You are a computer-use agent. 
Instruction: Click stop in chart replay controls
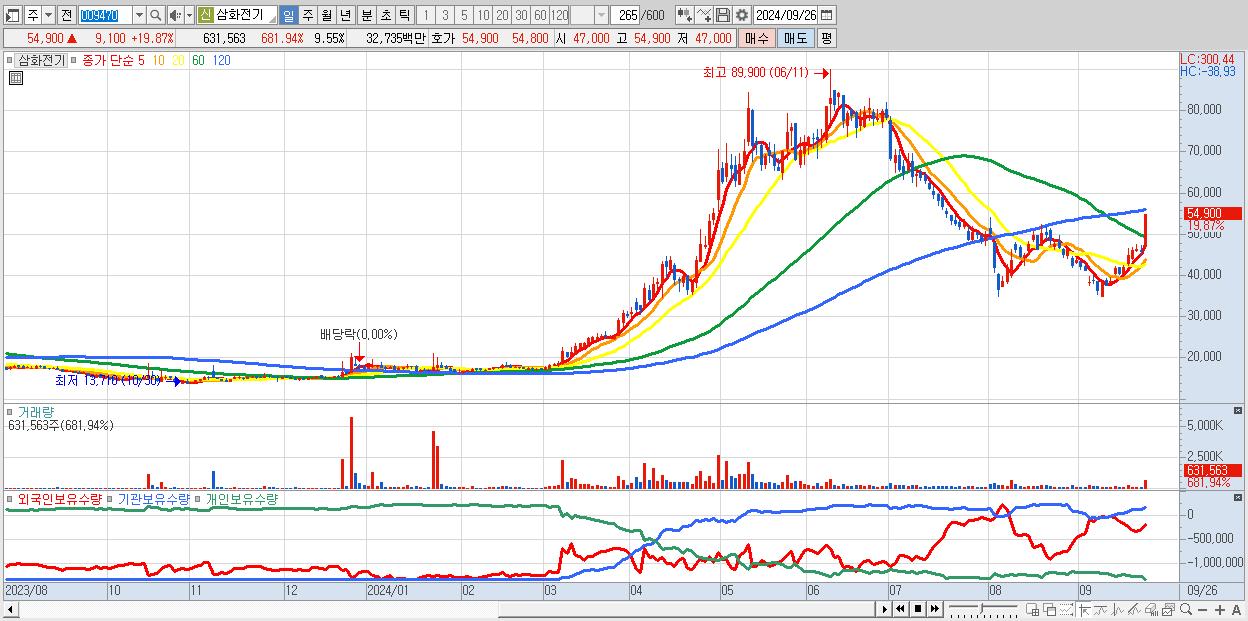(x=918, y=609)
